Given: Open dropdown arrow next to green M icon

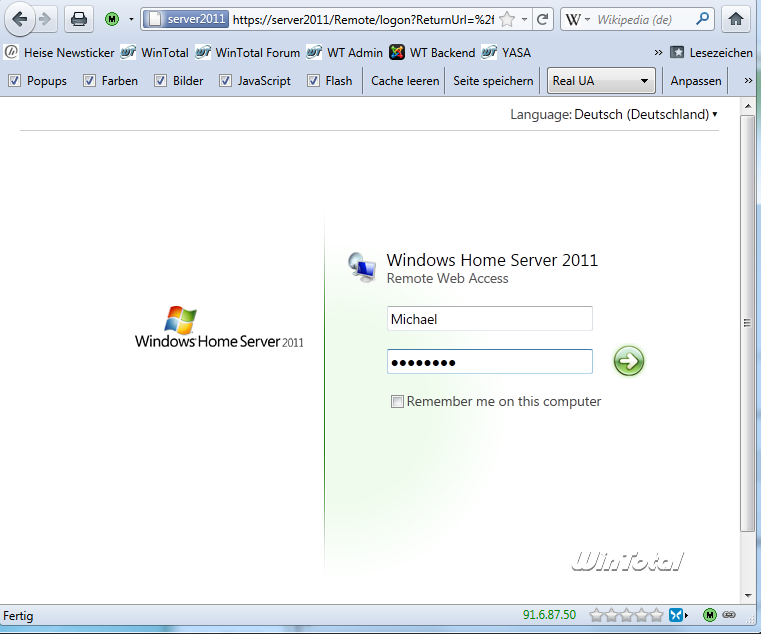Looking at the screenshot, I should click(131, 20).
